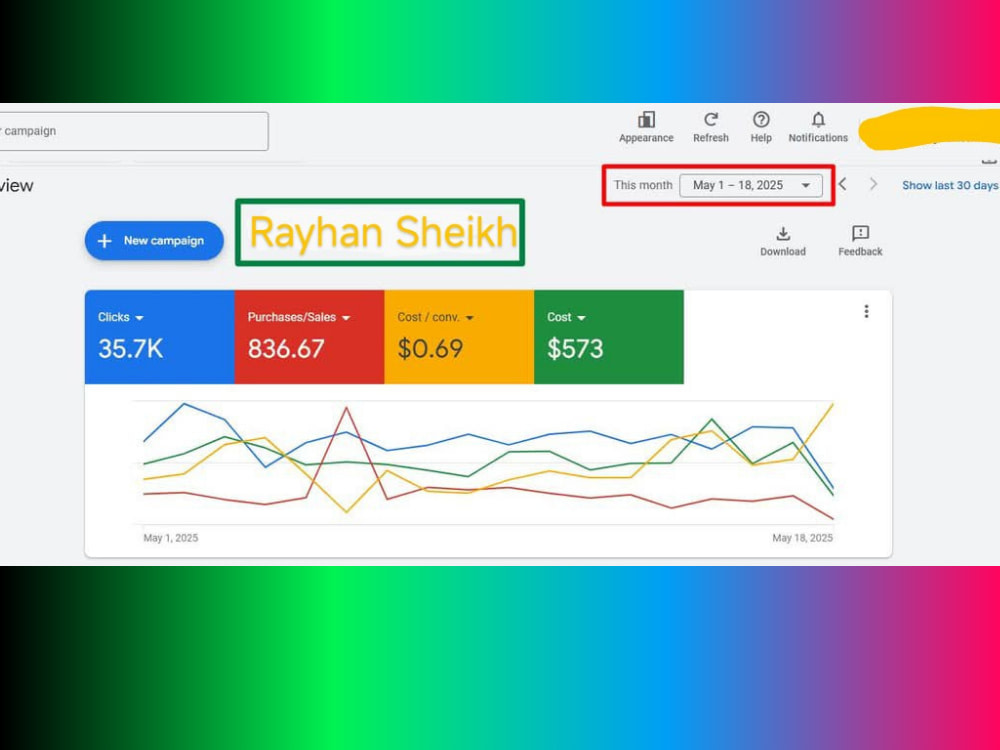1000x750 pixels.
Task: Open the Help menu icon
Action: (x=761, y=120)
